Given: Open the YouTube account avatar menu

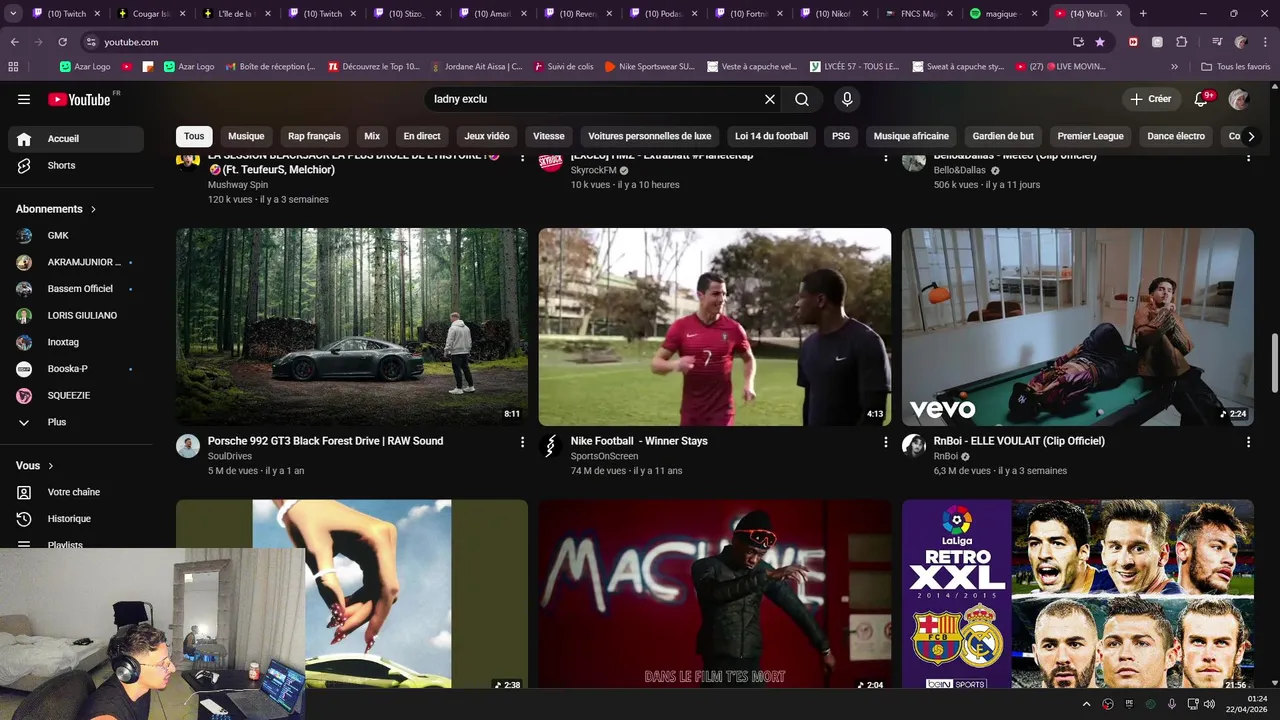Looking at the screenshot, I should point(1239,99).
